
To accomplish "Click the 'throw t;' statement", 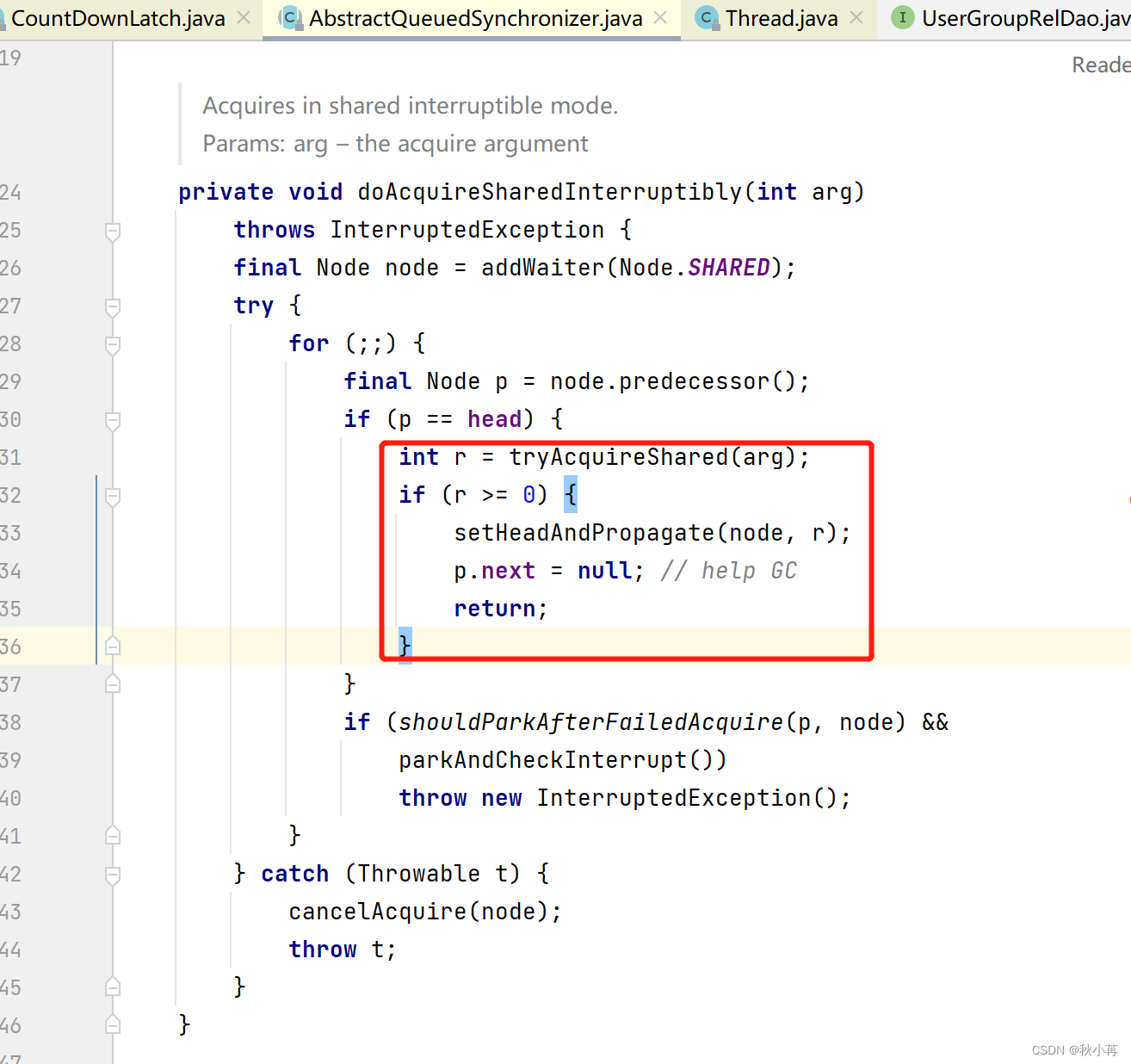I will (343, 950).
